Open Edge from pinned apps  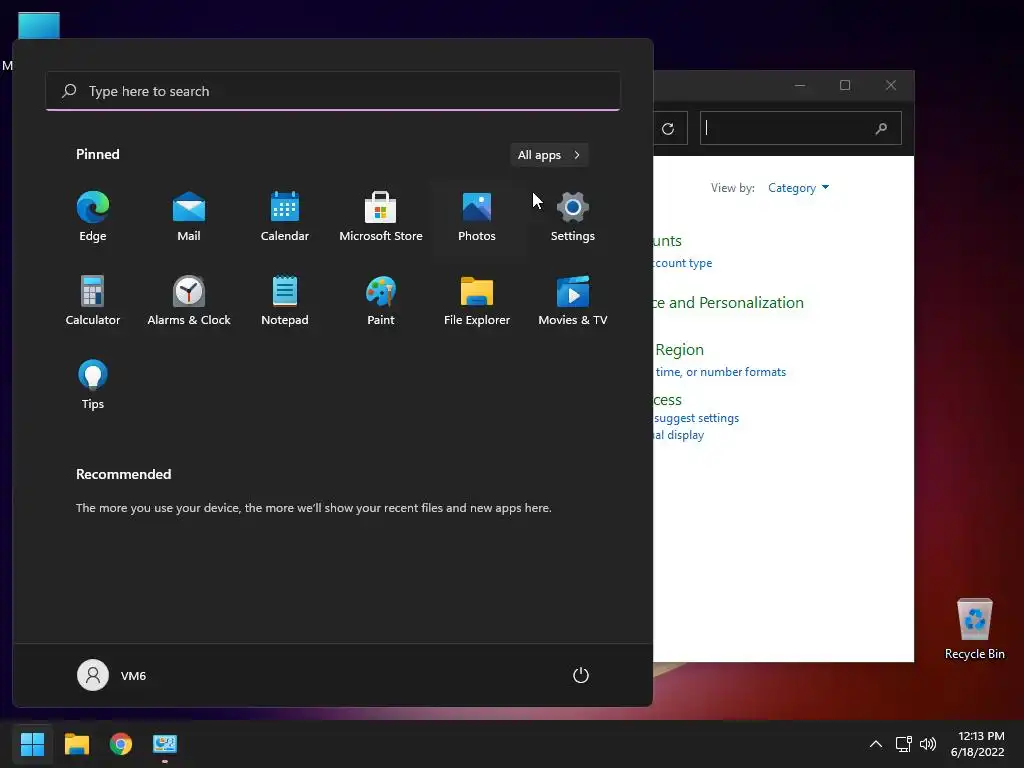click(x=93, y=217)
